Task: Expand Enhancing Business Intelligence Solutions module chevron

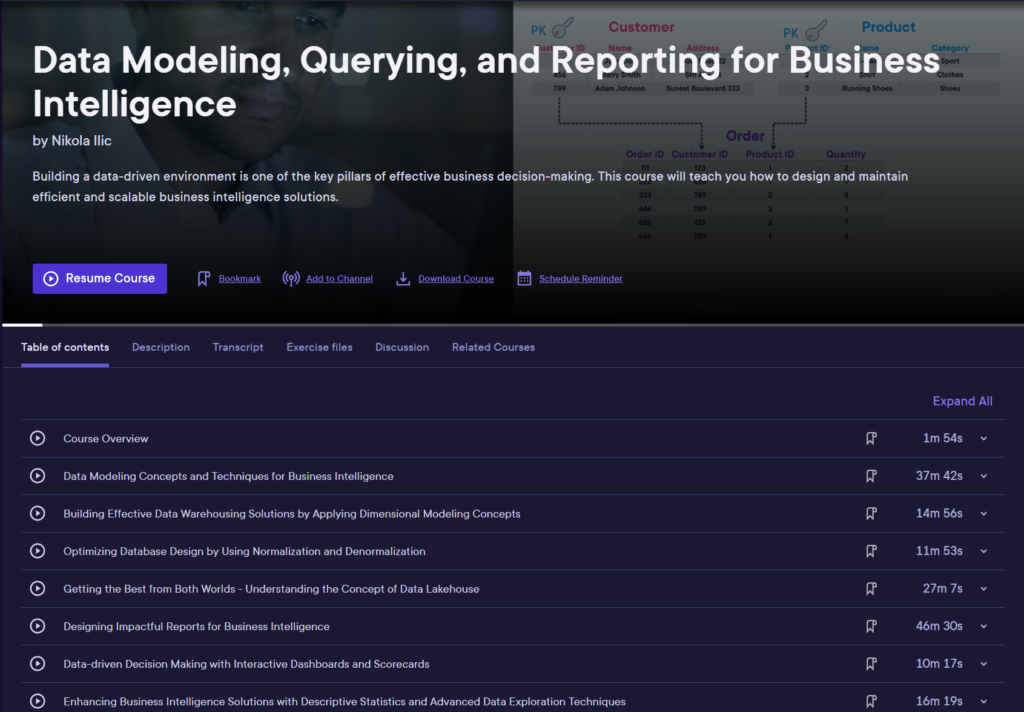Action: [984, 702]
